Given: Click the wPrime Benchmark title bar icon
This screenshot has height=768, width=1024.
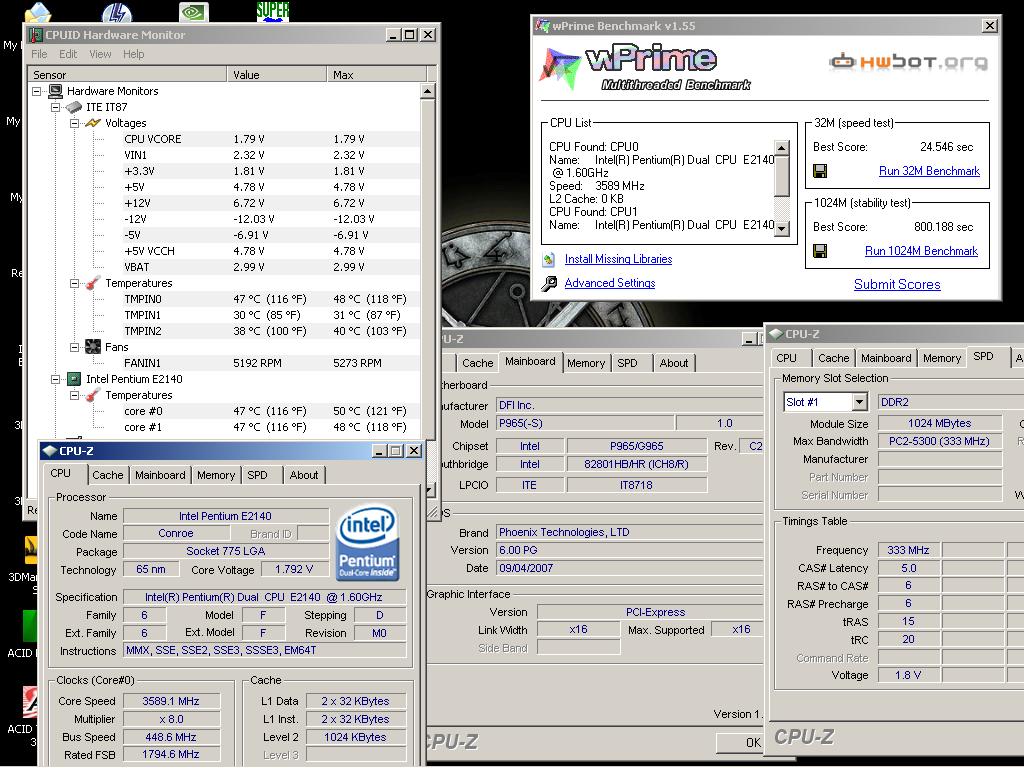Looking at the screenshot, I should 542,25.
